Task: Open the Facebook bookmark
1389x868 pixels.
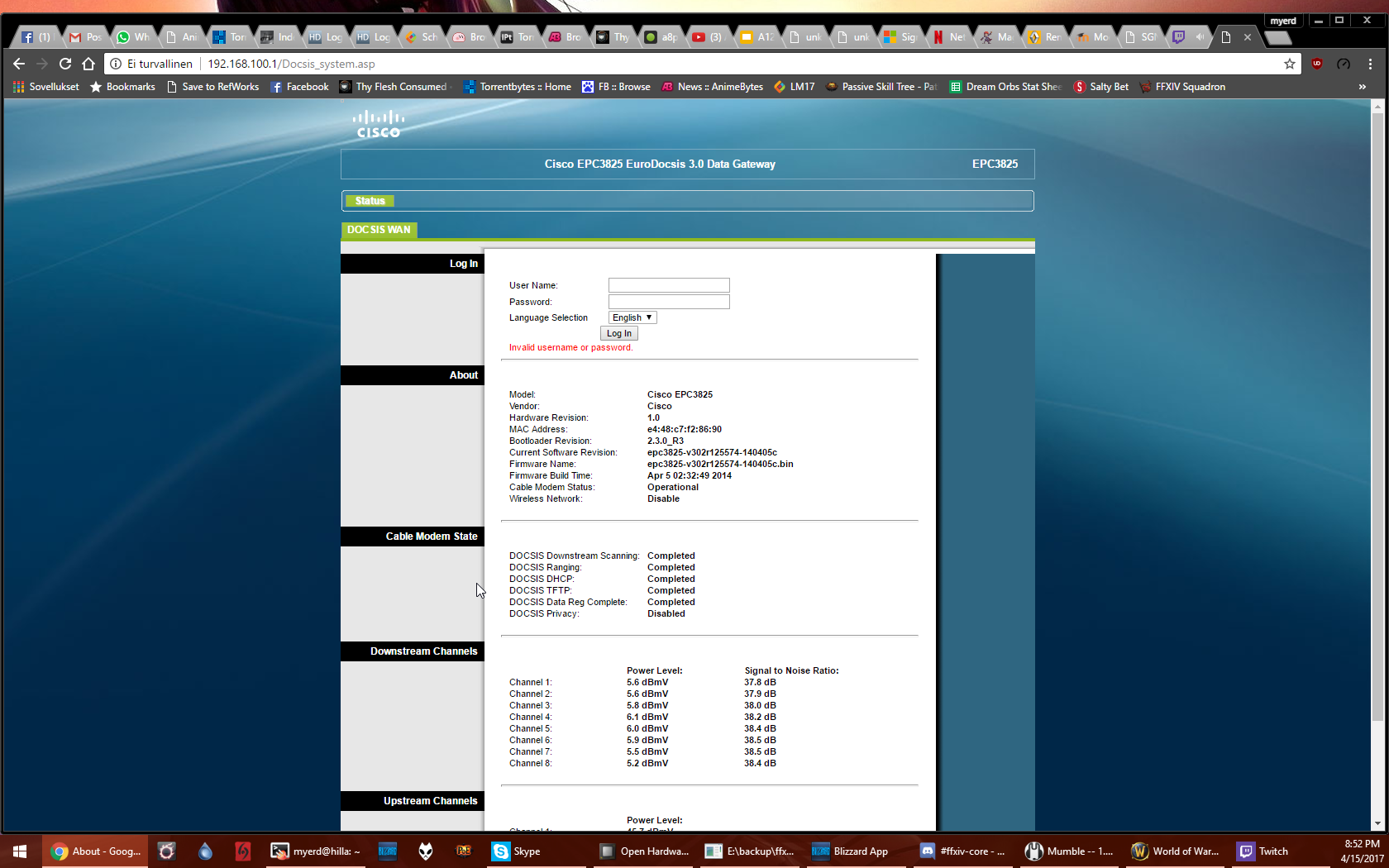Action: tap(299, 87)
